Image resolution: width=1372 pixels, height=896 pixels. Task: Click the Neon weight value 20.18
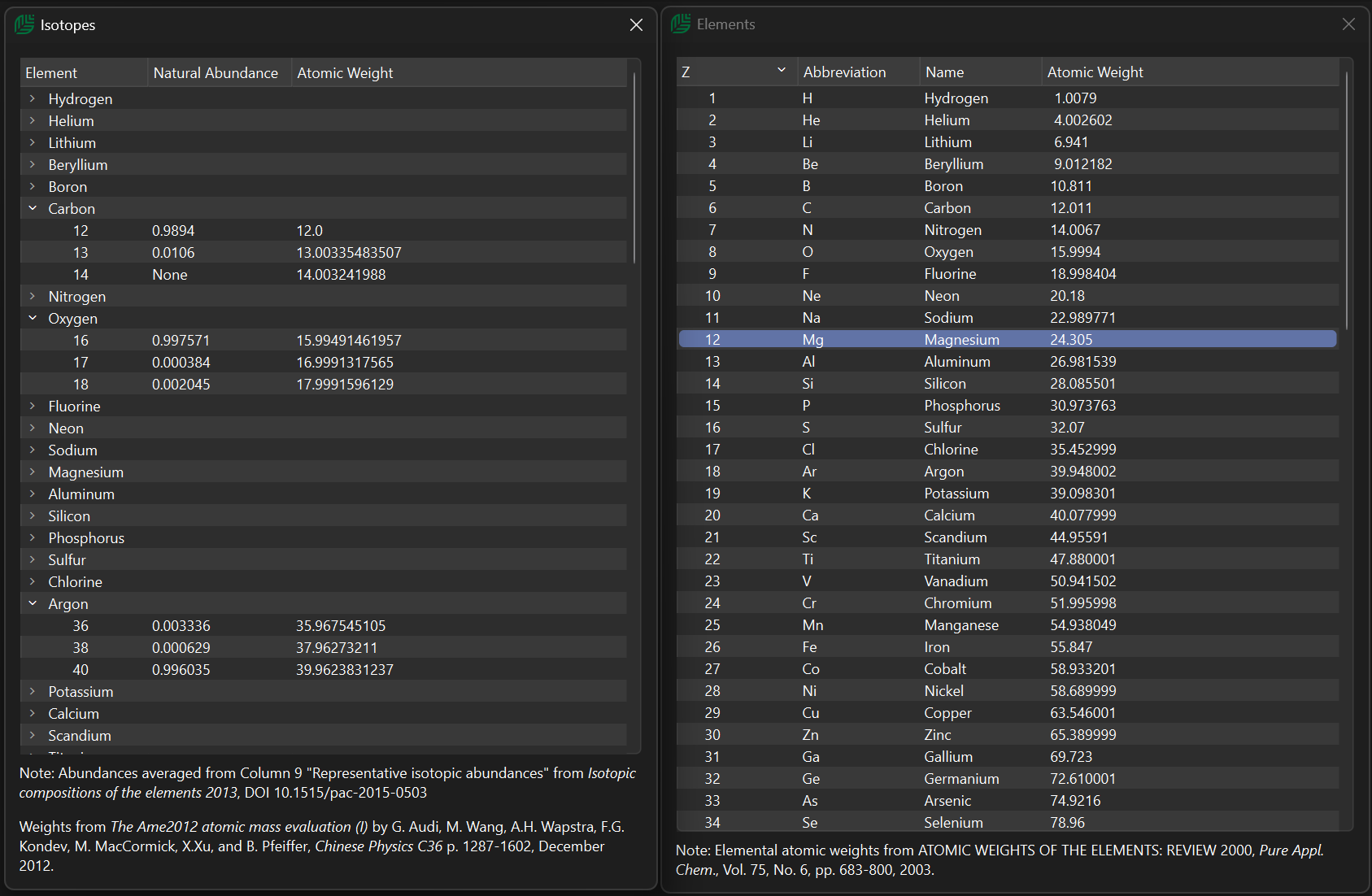1067,295
